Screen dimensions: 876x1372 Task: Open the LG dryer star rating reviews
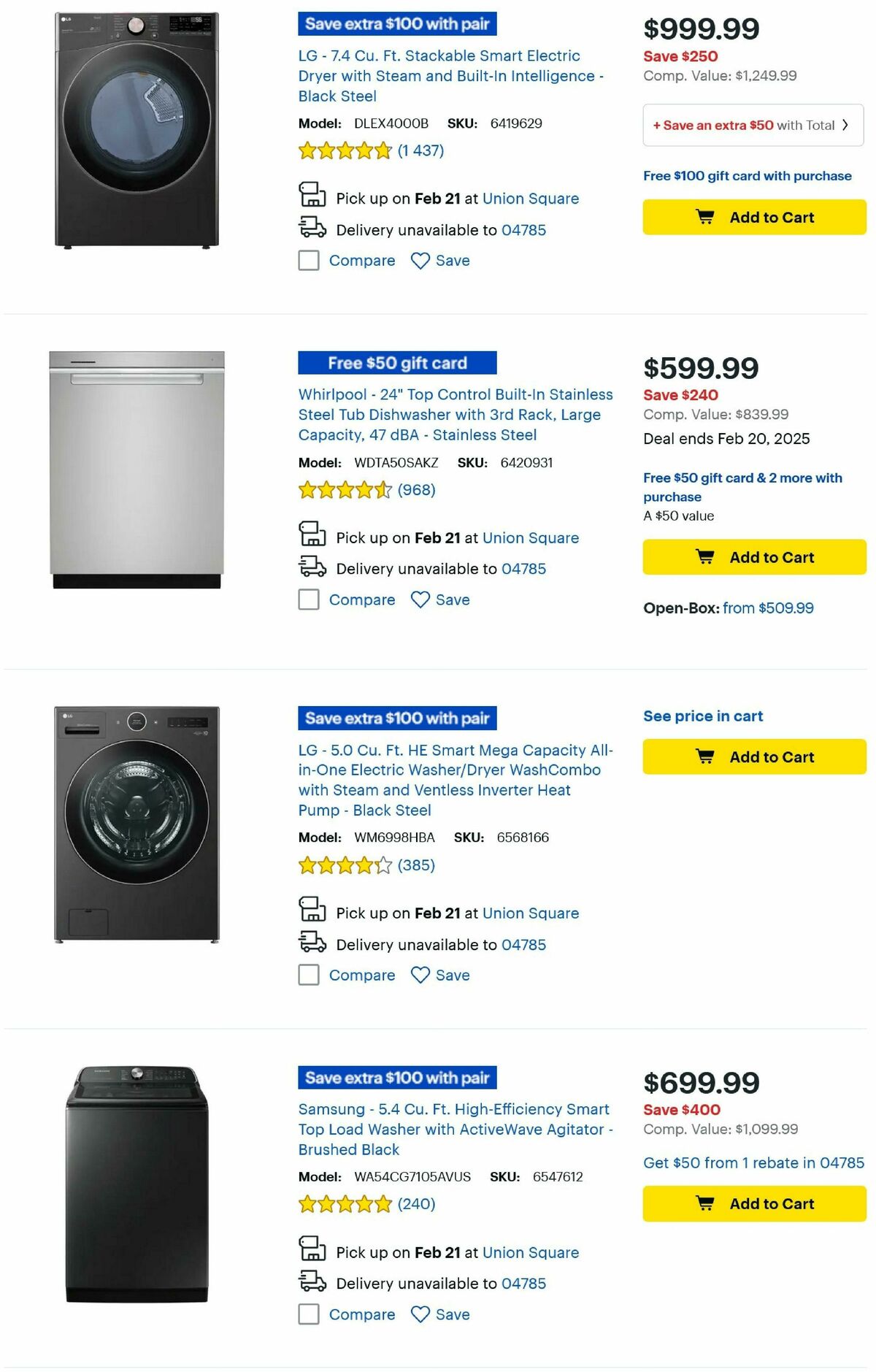coord(343,151)
